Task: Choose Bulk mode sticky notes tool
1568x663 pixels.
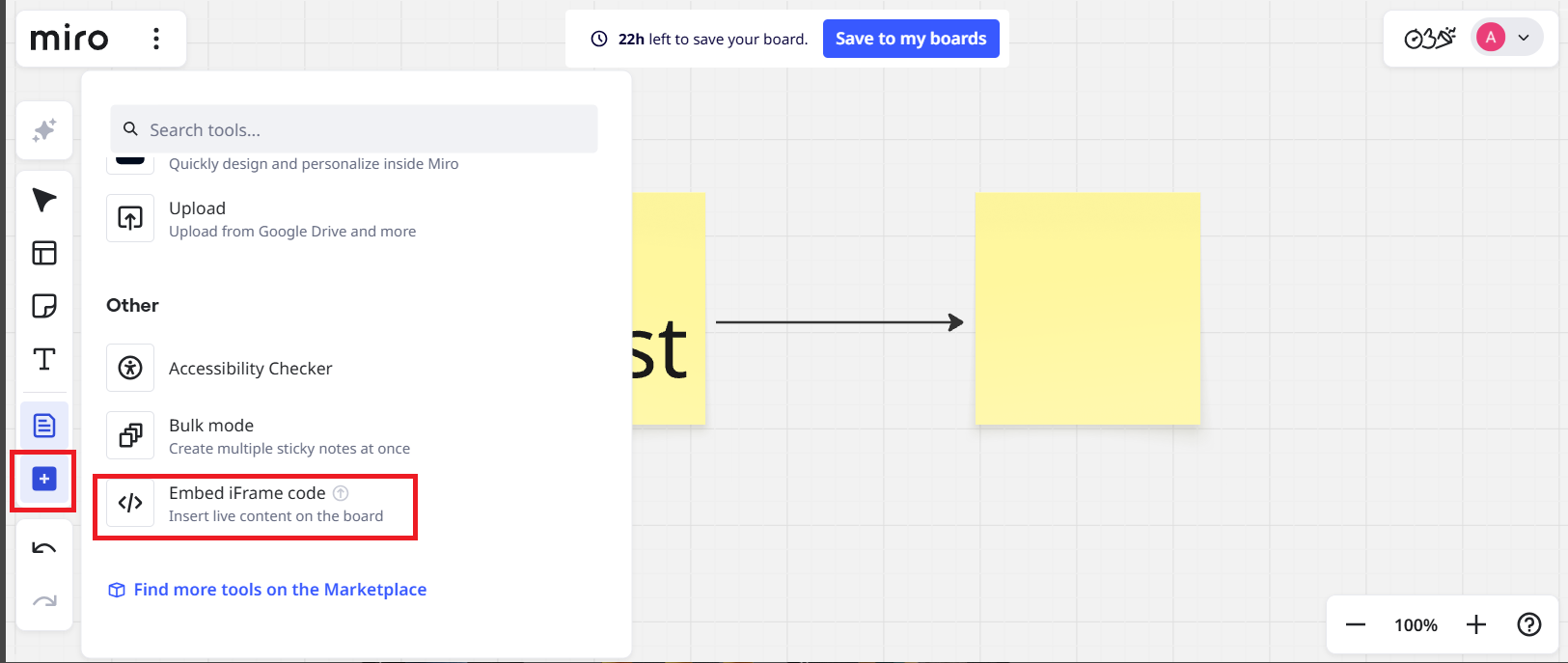Action: pyautogui.click(x=261, y=435)
